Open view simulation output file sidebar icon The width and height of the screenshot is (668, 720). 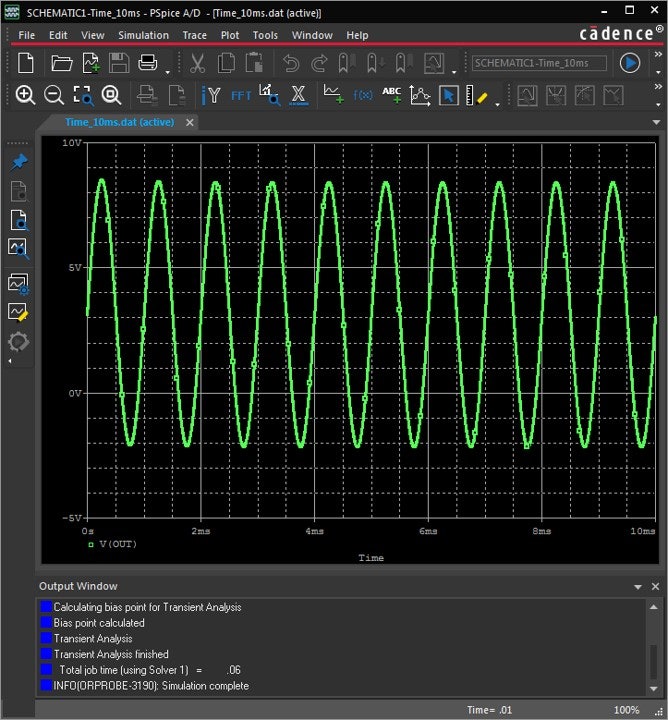coord(19,219)
